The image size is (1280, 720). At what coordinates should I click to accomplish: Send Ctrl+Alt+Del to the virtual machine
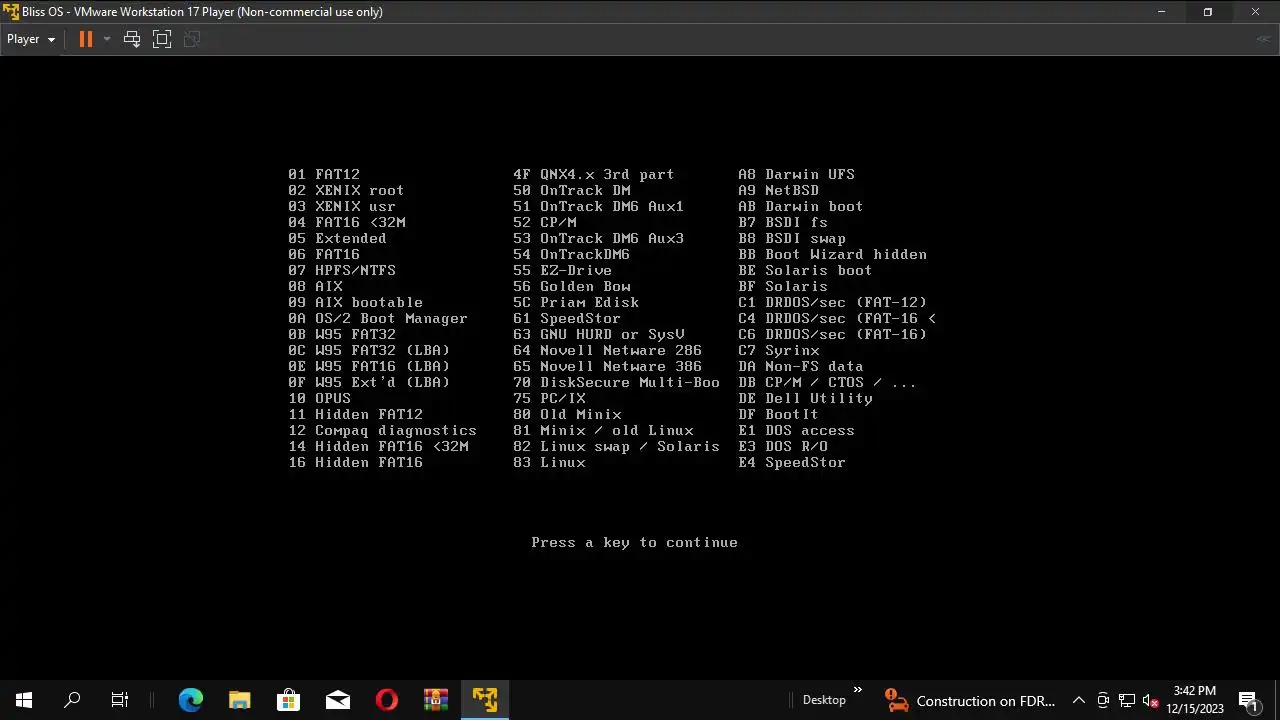click(132, 39)
